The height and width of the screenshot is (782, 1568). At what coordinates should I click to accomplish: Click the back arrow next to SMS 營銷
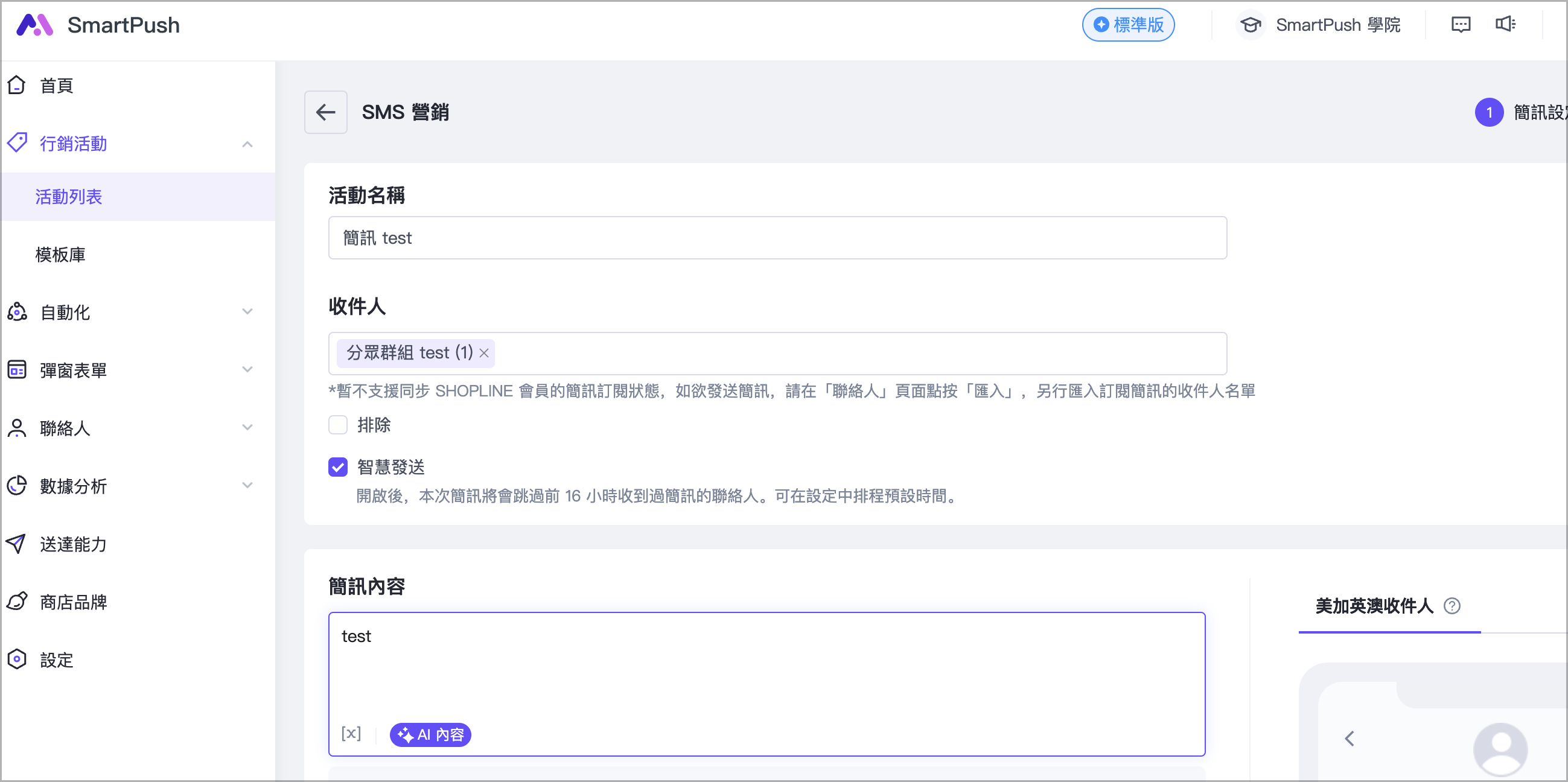pos(326,112)
